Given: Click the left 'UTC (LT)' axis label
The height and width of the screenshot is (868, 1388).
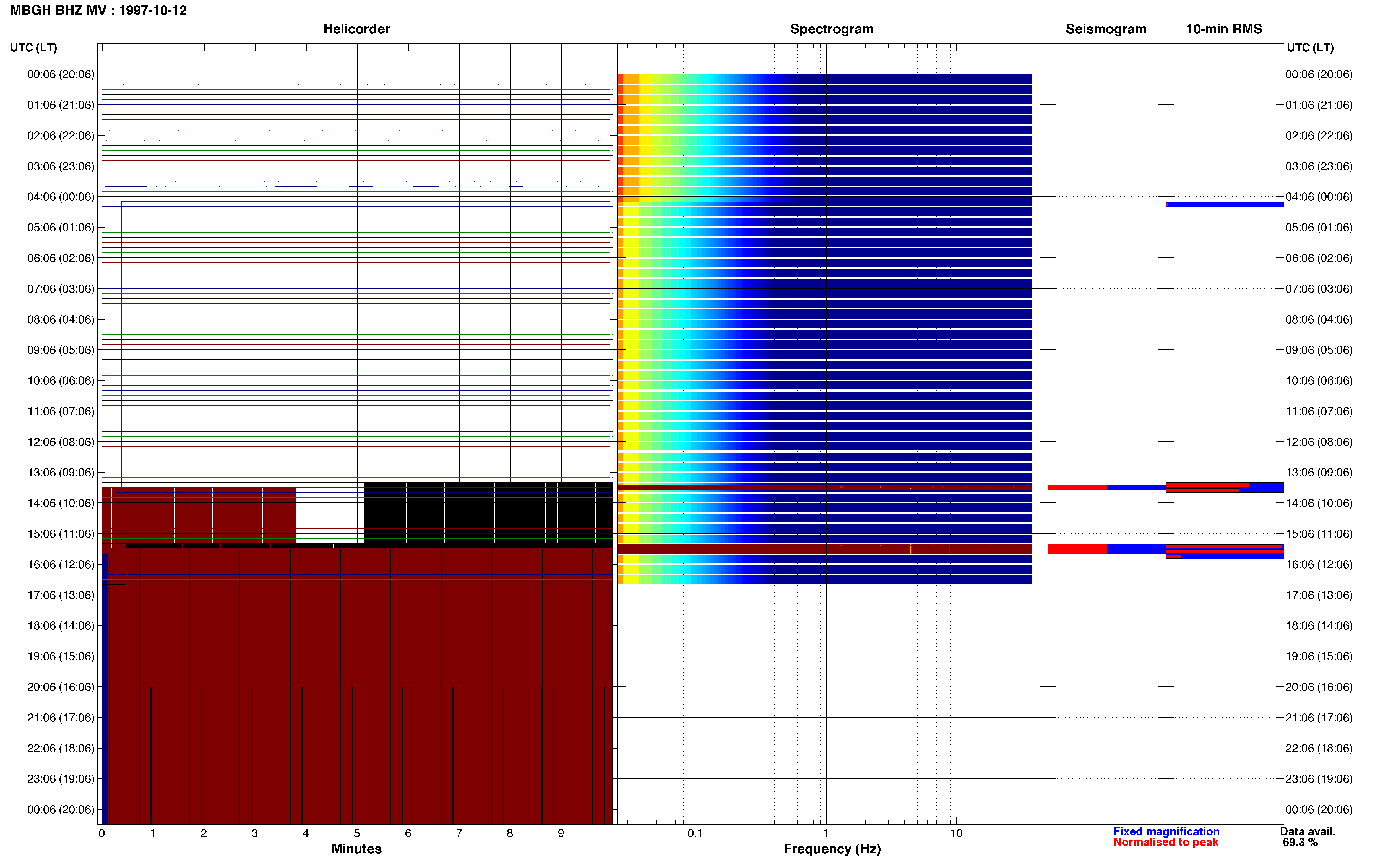Looking at the screenshot, I should [33, 48].
